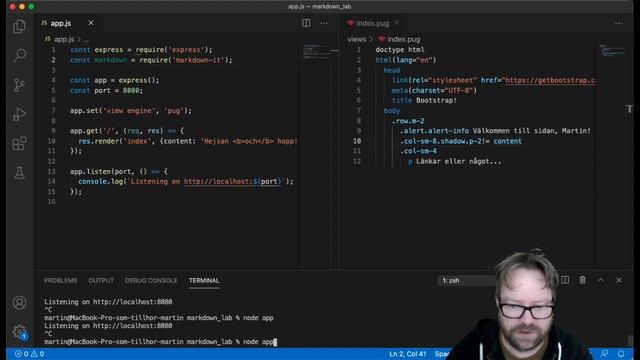640x360 pixels.
Task: Open the Search view in activity bar
Action: click(x=19, y=56)
